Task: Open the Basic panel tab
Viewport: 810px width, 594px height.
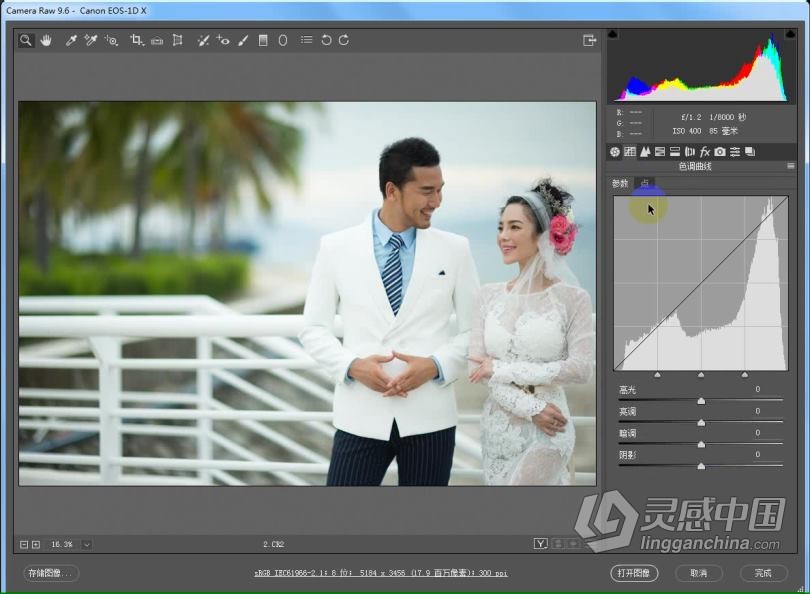Action: tap(615, 152)
